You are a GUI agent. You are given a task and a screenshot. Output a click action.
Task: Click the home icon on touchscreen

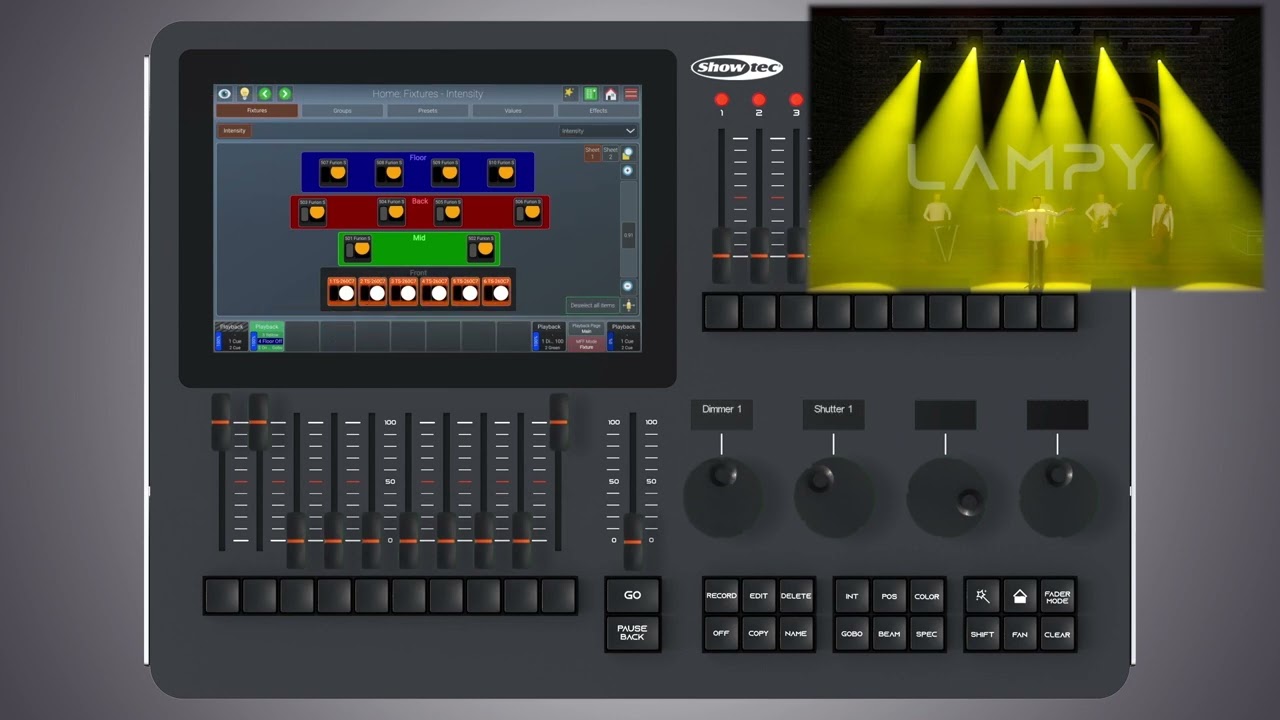coord(611,94)
